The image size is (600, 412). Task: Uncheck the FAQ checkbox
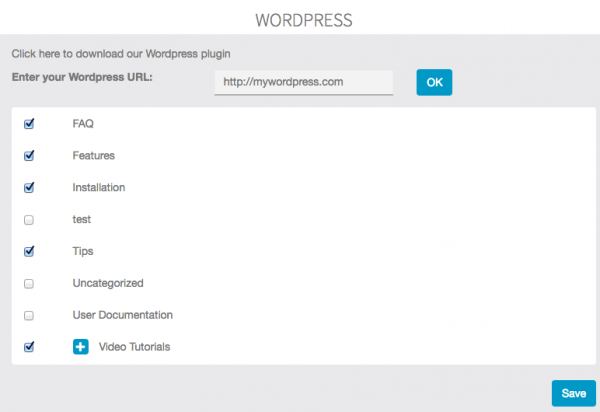pos(29,124)
